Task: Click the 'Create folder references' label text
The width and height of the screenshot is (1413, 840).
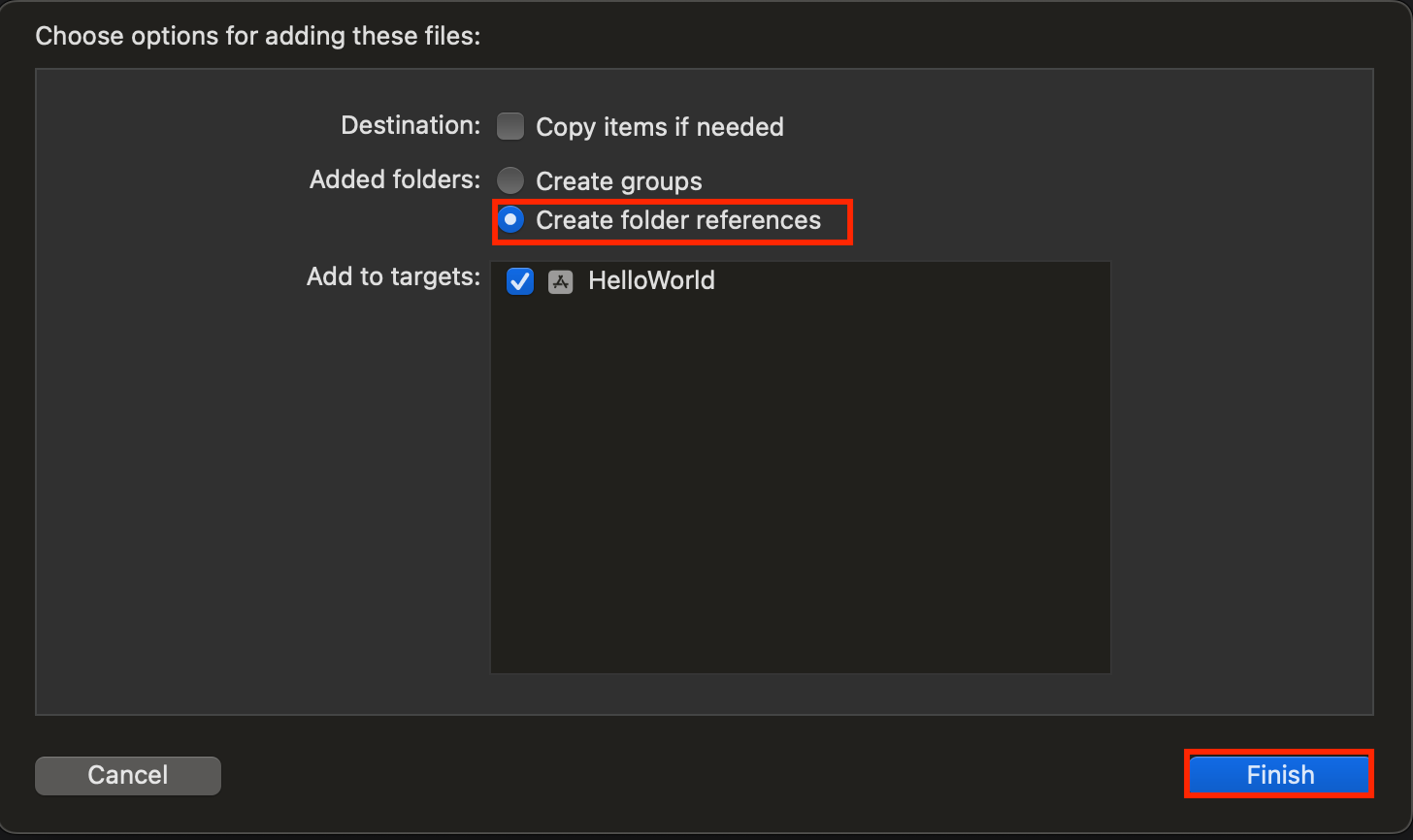Action: click(x=677, y=220)
